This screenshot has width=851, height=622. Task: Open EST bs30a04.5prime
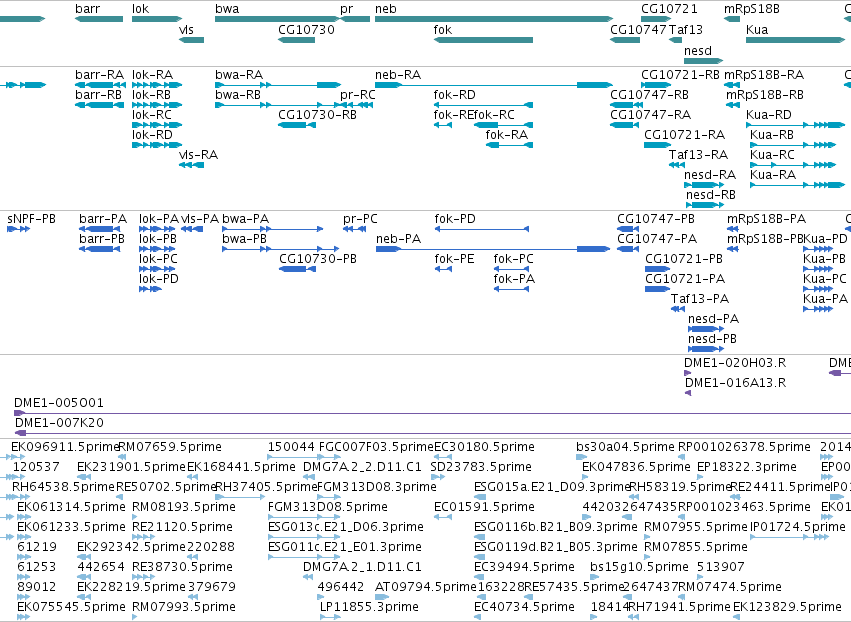click(x=625, y=447)
